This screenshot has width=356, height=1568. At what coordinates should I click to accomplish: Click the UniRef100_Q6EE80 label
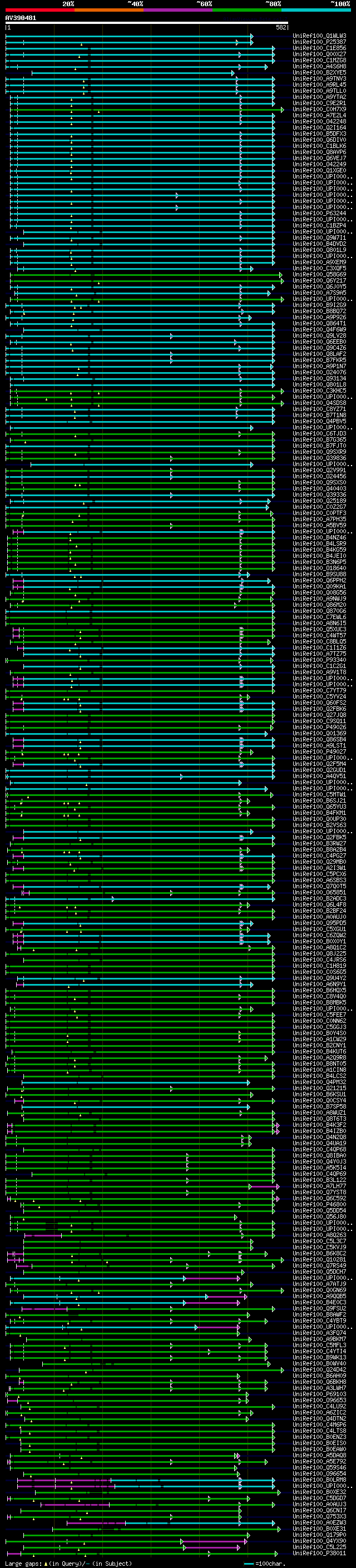319,342
